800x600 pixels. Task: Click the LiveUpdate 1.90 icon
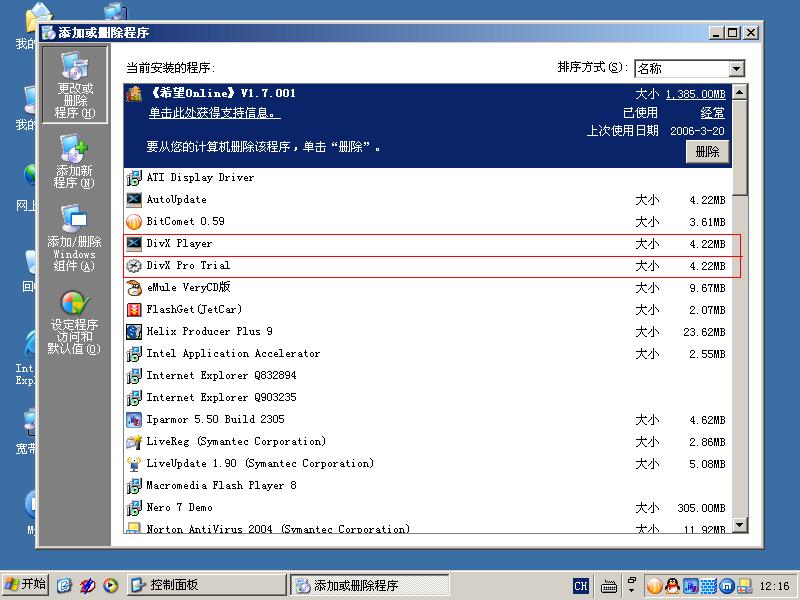[134, 463]
